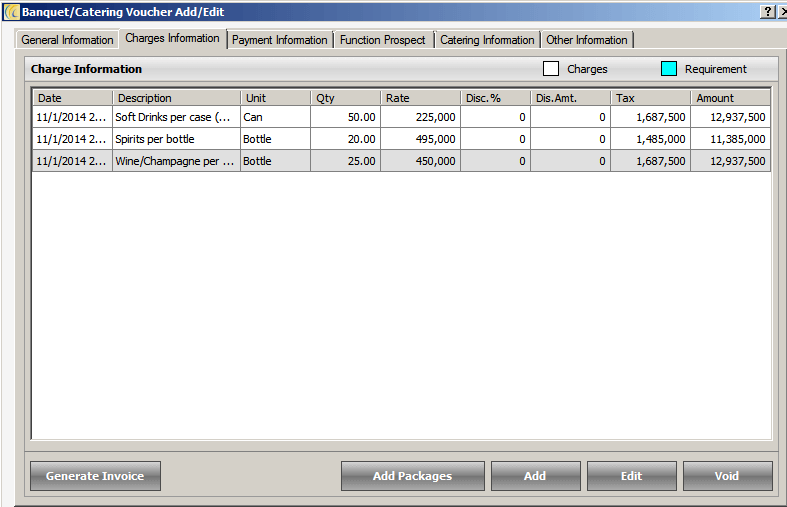The image size is (787, 507).
Task: Click the application icon in title bar
Action: point(11,12)
